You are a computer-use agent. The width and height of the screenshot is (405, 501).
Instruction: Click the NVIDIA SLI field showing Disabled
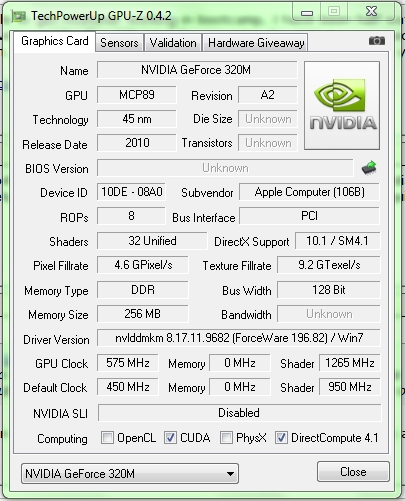click(239, 413)
